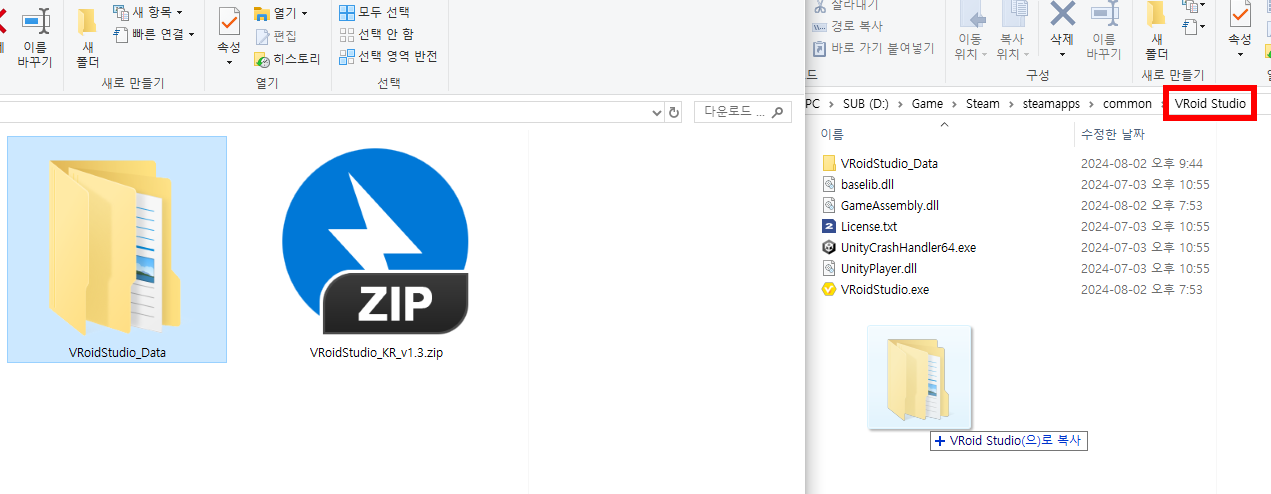1271x494 pixels.
Task: Select VRoidStudio.exe file row
Action: (x=1014, y=289)
